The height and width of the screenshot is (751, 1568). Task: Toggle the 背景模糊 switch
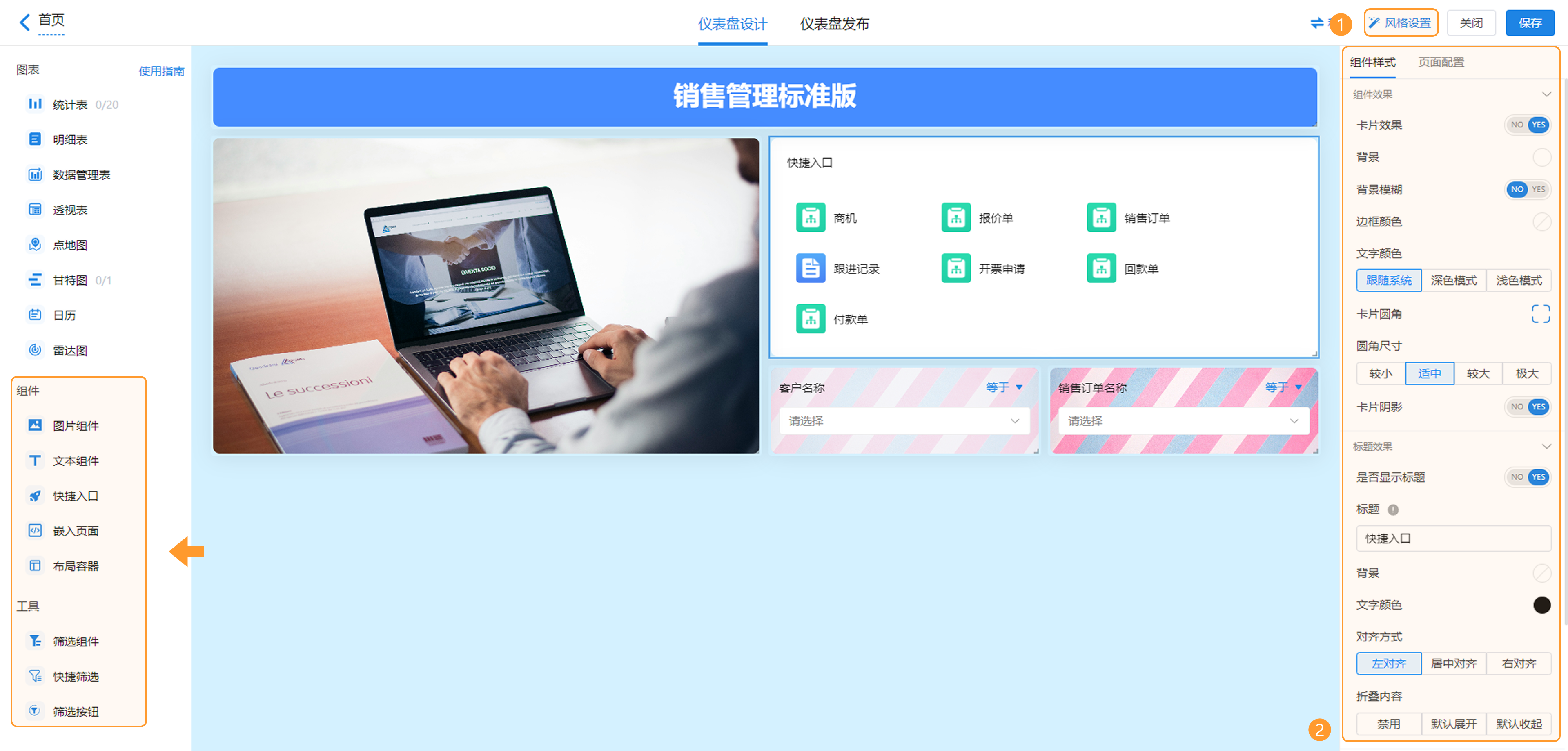tap(1527, 190)
